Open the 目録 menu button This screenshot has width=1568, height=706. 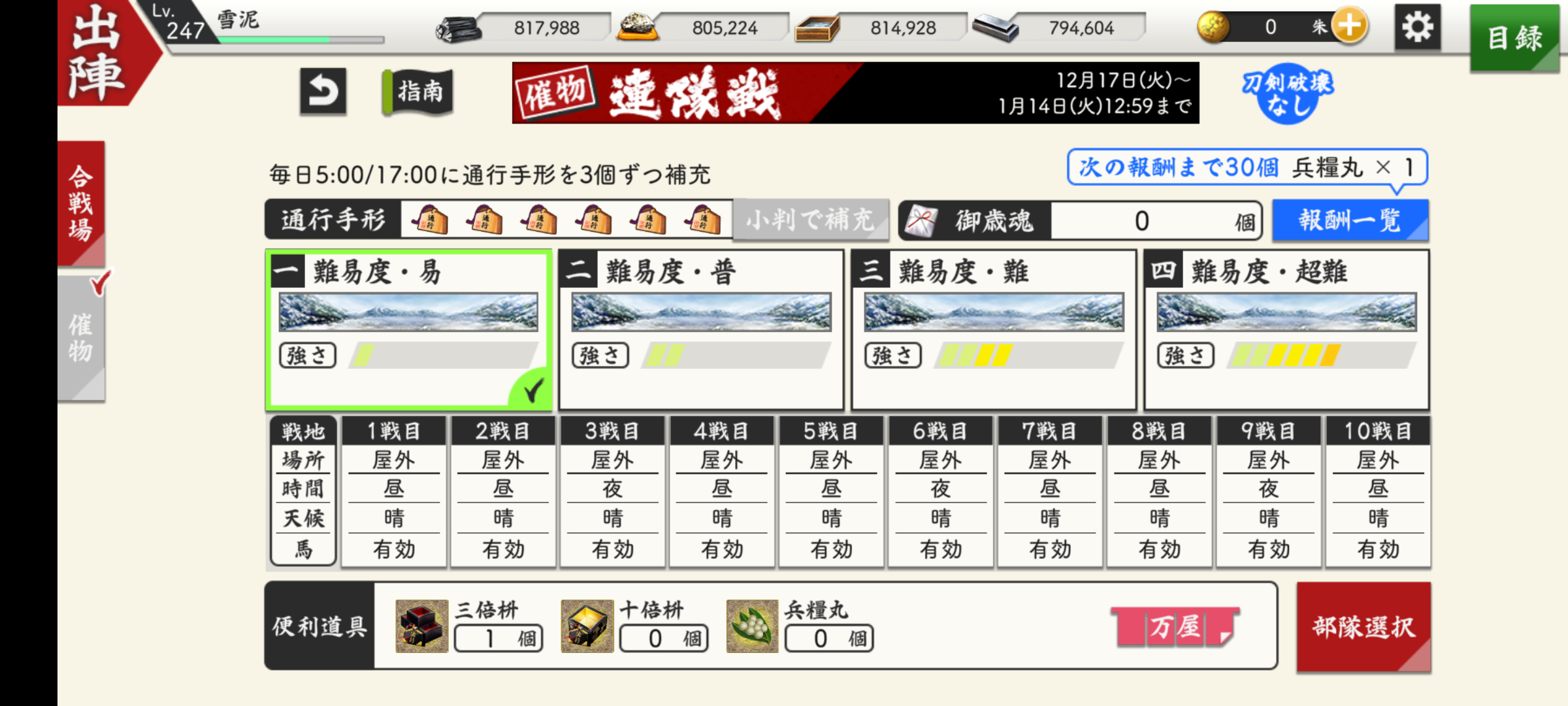[x=1514, y=38]
